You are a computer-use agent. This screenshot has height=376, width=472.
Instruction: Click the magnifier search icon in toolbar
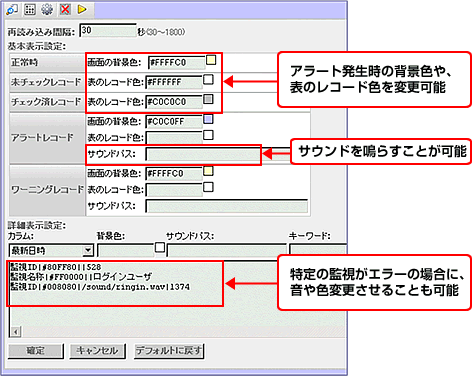point(12,9)
